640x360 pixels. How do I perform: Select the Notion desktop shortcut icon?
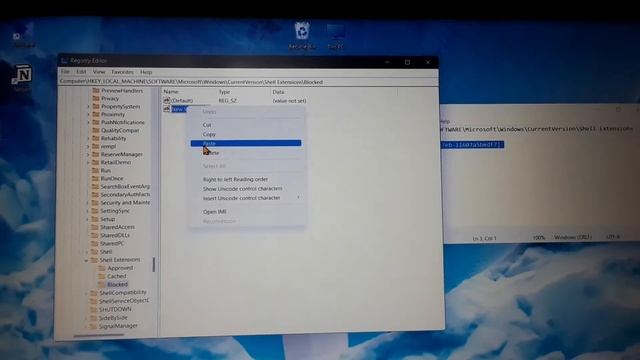[x=23, y=75]
